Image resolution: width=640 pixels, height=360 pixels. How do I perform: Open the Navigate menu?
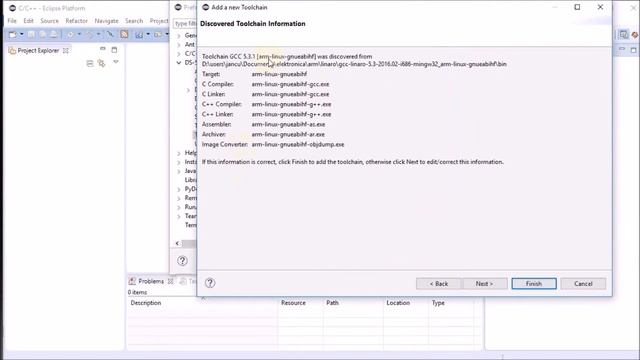107,21
